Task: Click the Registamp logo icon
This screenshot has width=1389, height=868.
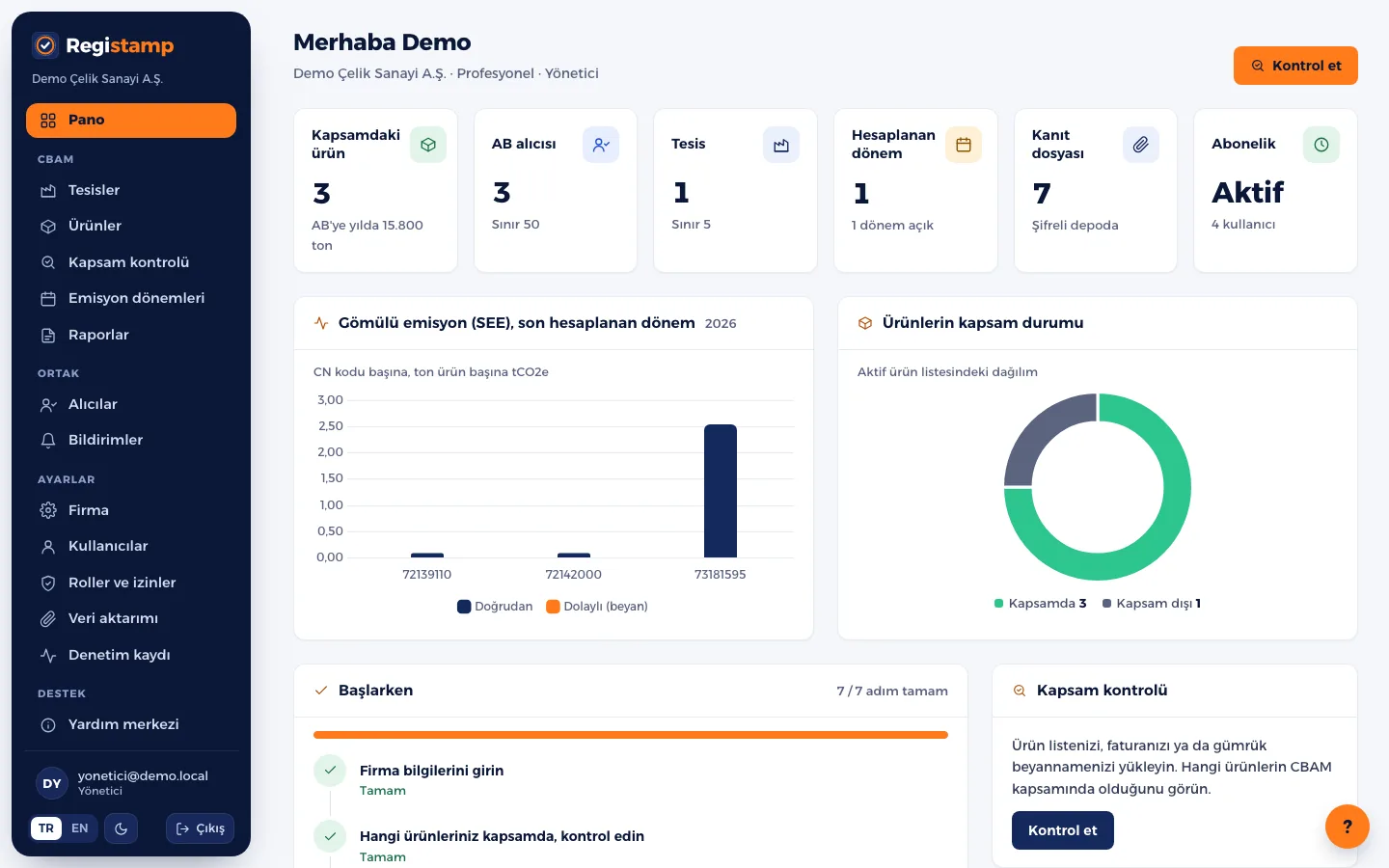Action: 45,45
